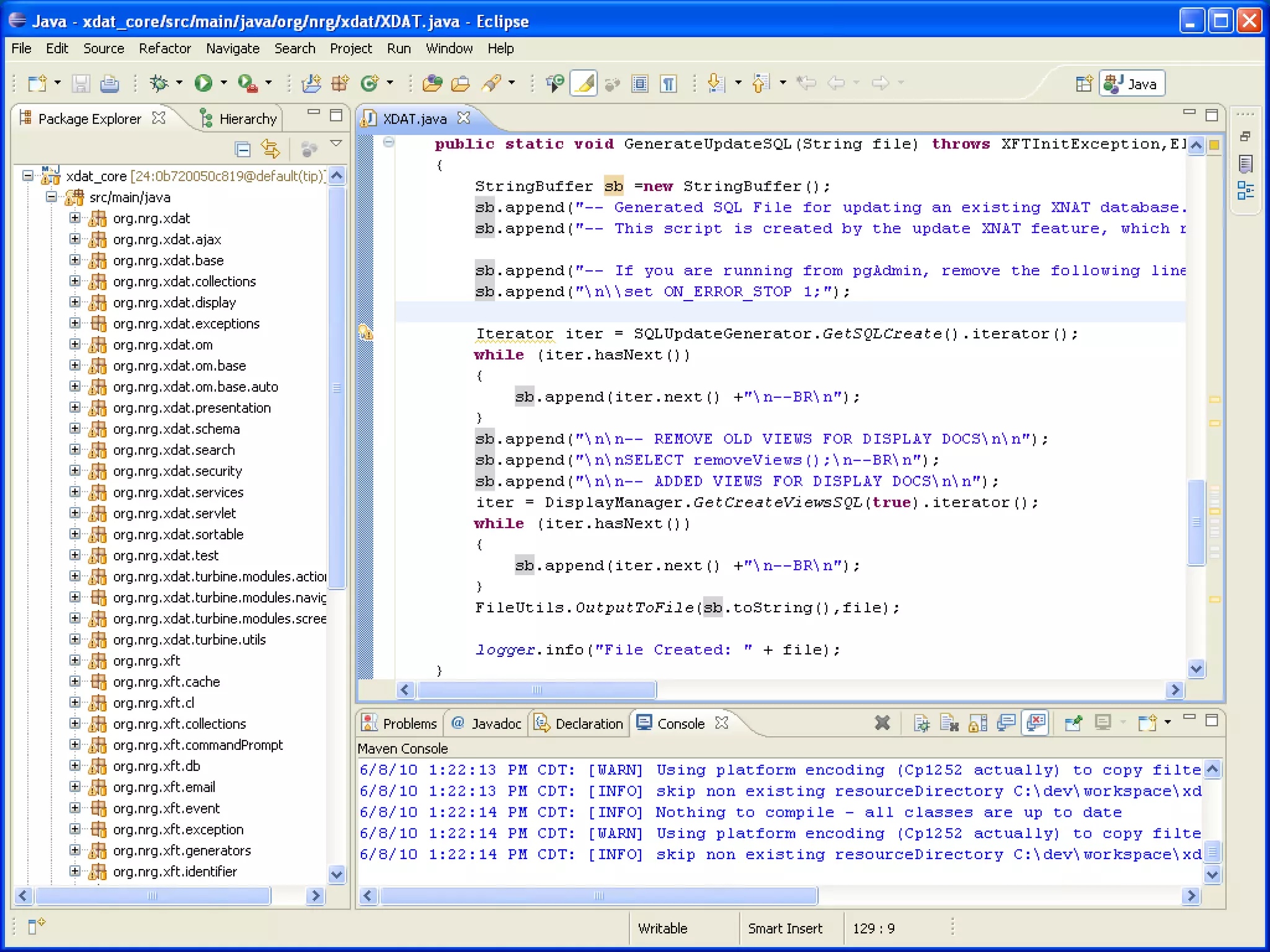Click Open Perspective icon
The height and width of the screenshot is (952, 1270).
tap(1083, 84)
